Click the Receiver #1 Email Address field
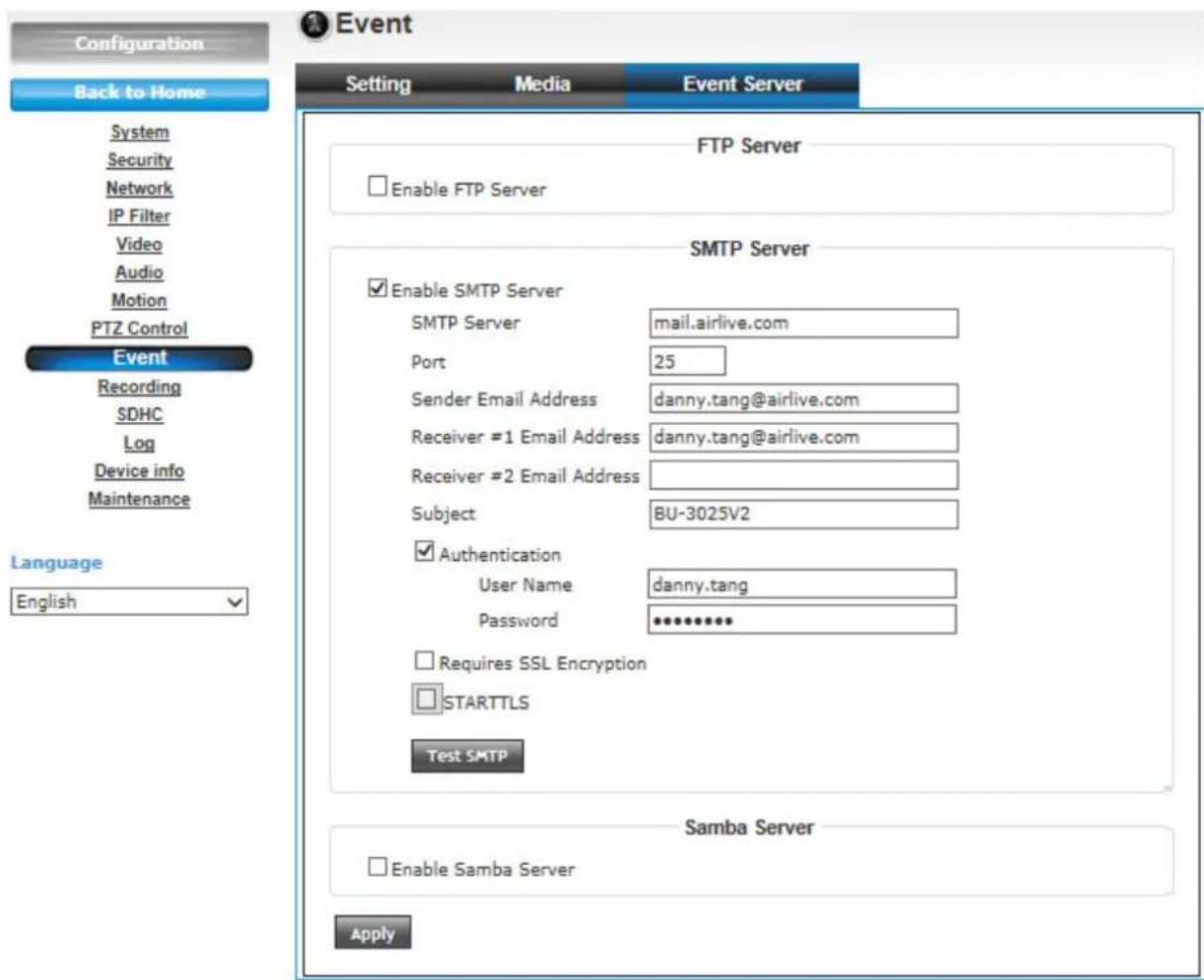This screenshot has height=980, width=1204. pyautogui.click(x=804, y=437)
